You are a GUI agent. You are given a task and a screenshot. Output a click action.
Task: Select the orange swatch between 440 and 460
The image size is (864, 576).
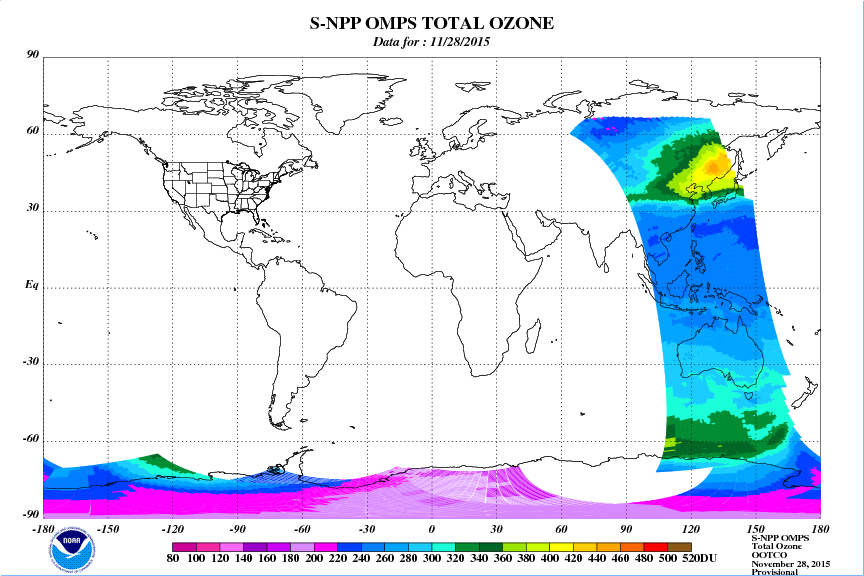point(609,547)
